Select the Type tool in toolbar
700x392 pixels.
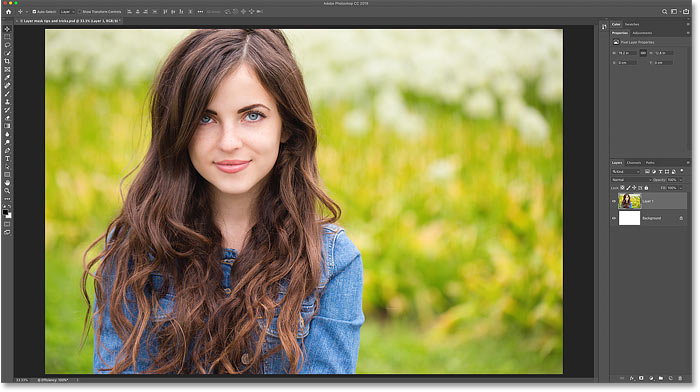tap(7, 158)
